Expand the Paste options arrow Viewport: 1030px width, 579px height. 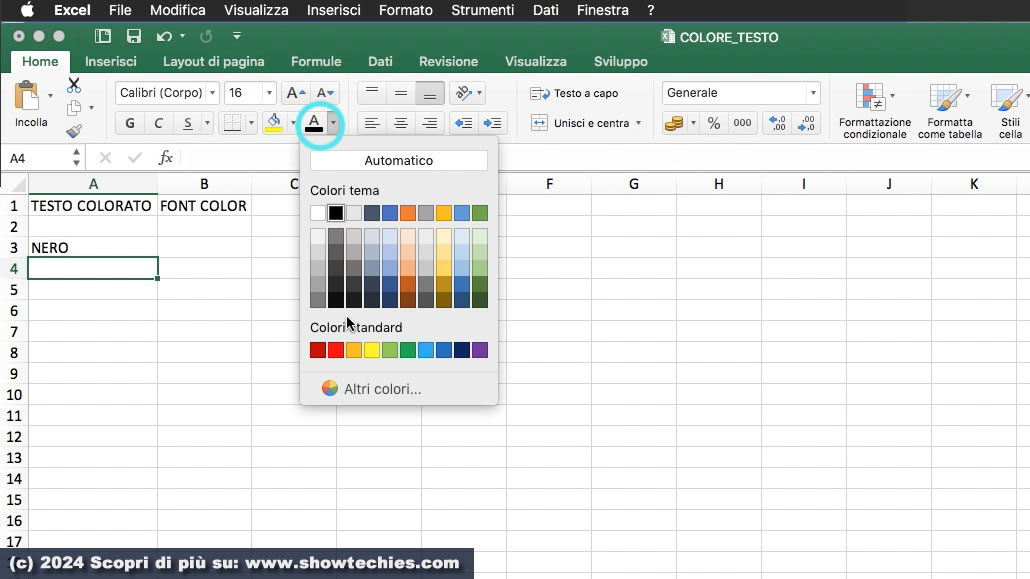tap(50, 96)
